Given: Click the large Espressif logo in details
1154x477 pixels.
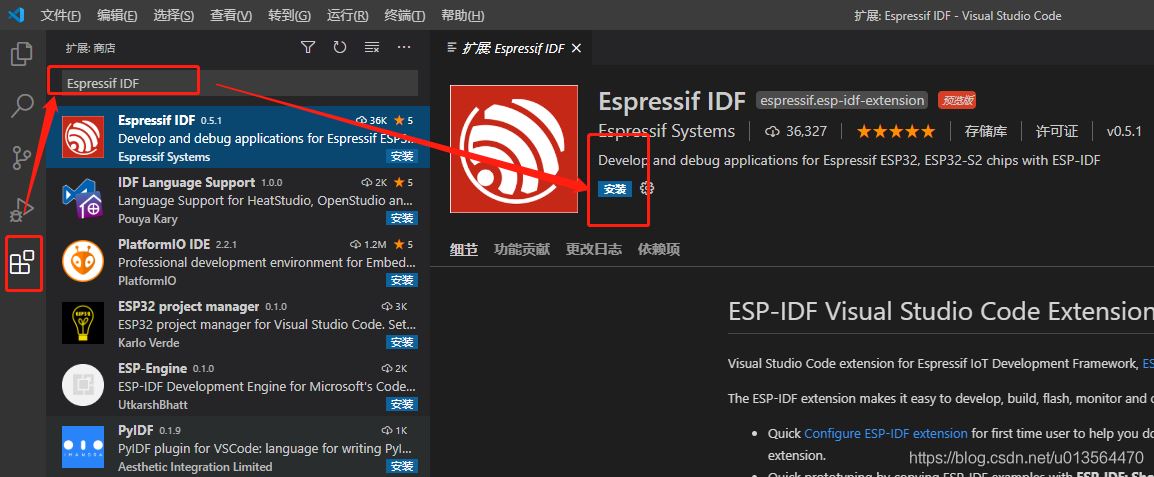Looking at the screenshot, I should [514, 149].
